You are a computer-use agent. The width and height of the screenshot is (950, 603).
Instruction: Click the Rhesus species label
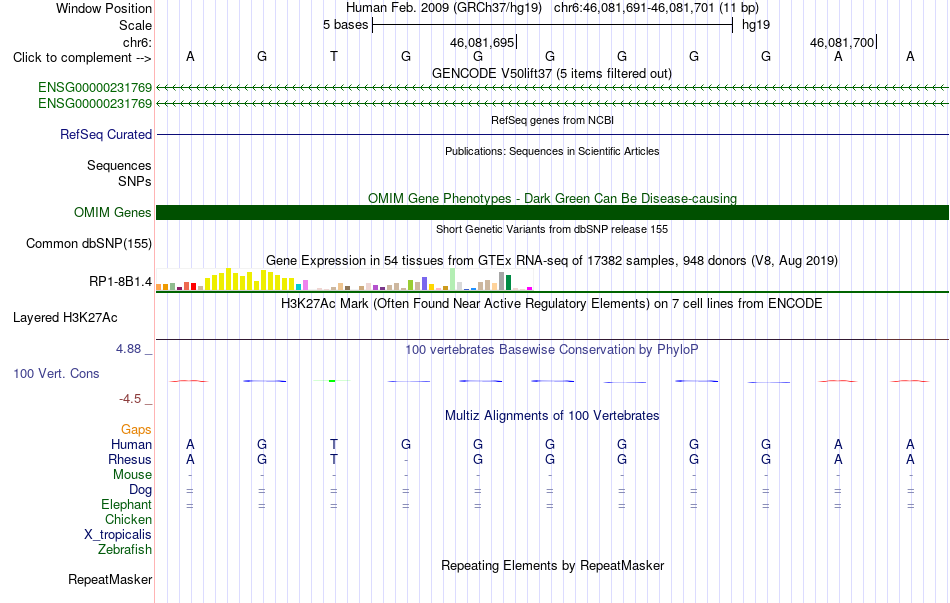(130, 459)
